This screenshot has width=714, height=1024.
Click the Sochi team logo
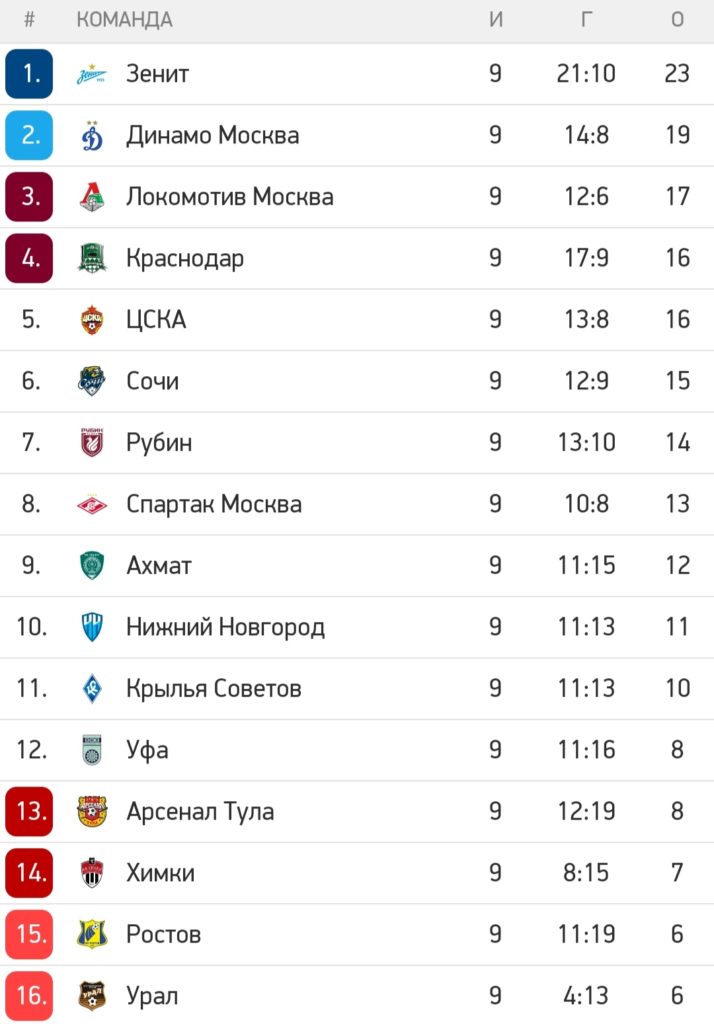(91, 381)
